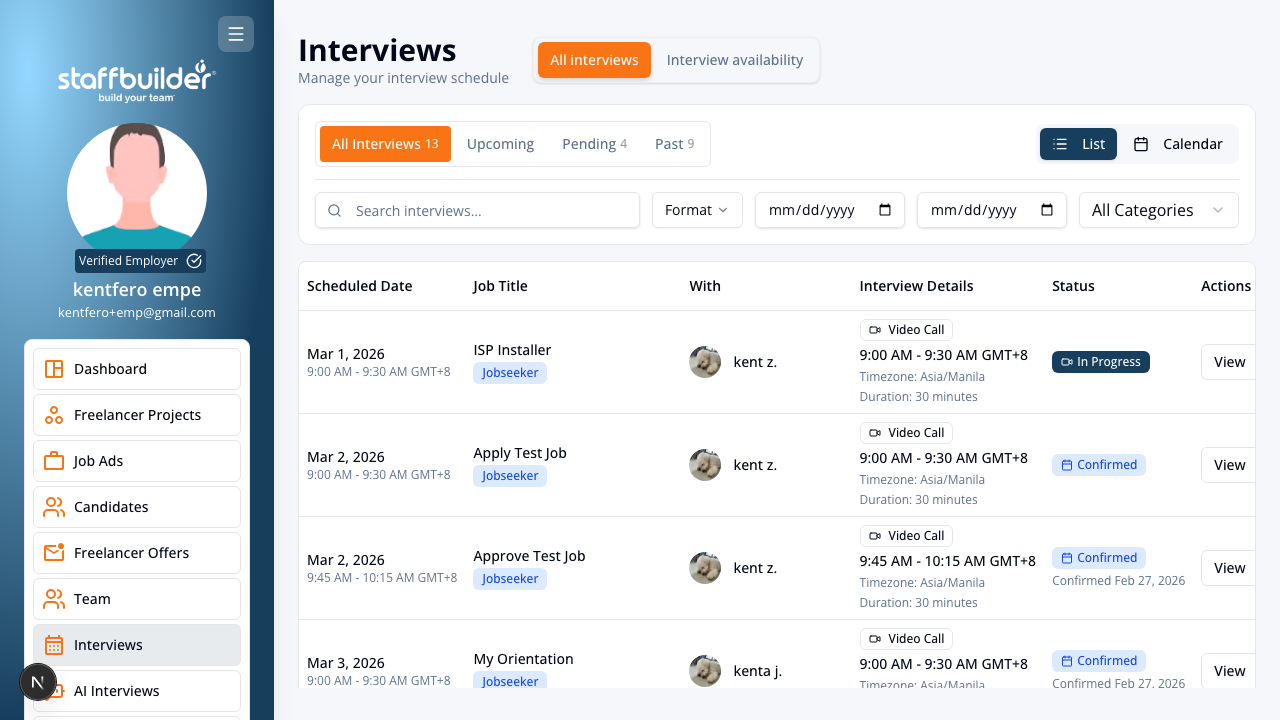Image resolution: width=1280 pixels, height=720 pixels.
Task: View the My Orientation interview
Action: 1229,671
